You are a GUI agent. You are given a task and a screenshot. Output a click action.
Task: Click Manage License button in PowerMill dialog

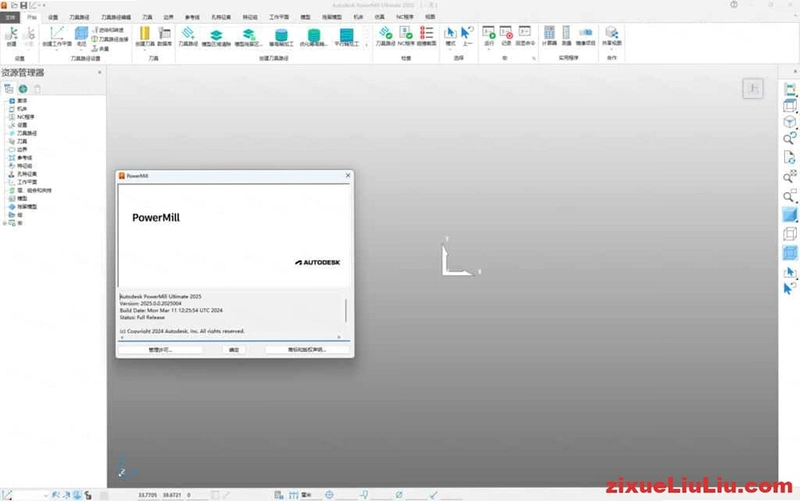pyautogui.click(x=160, y=349)
